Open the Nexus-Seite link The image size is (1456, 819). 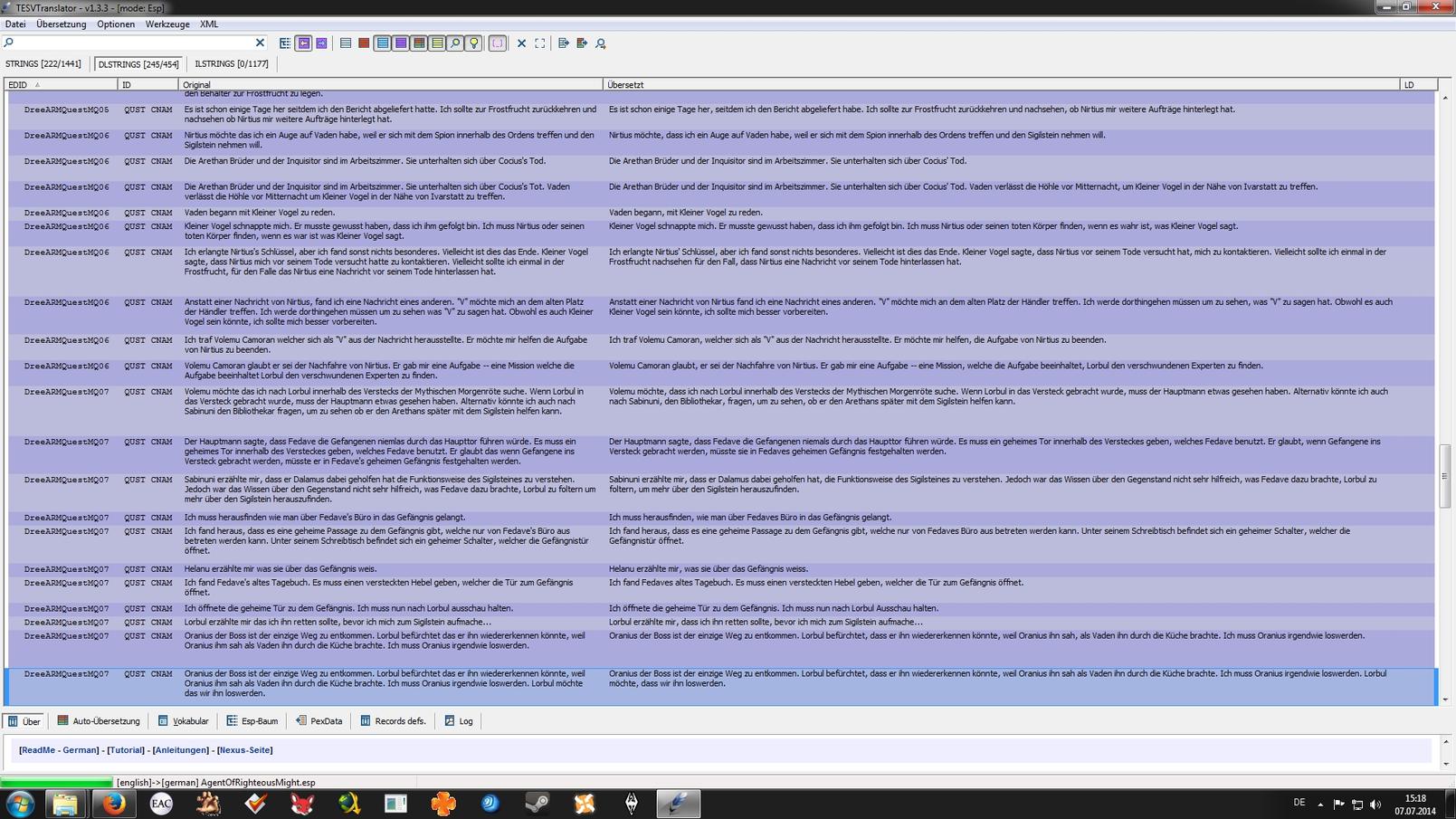[244, 750]
